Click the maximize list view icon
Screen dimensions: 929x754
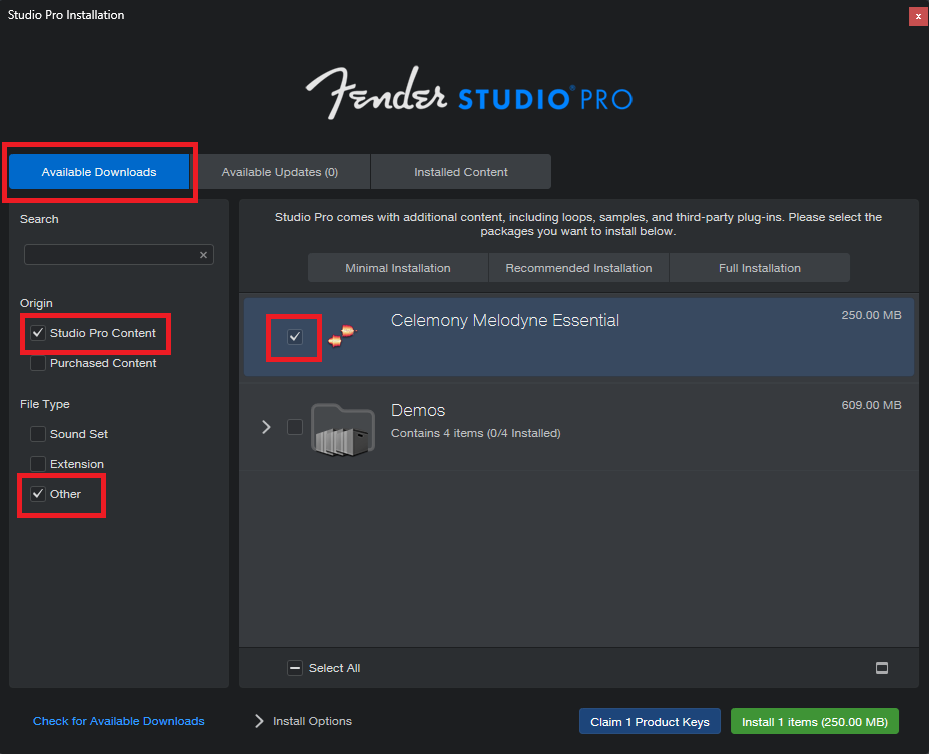tap(882, 668)
